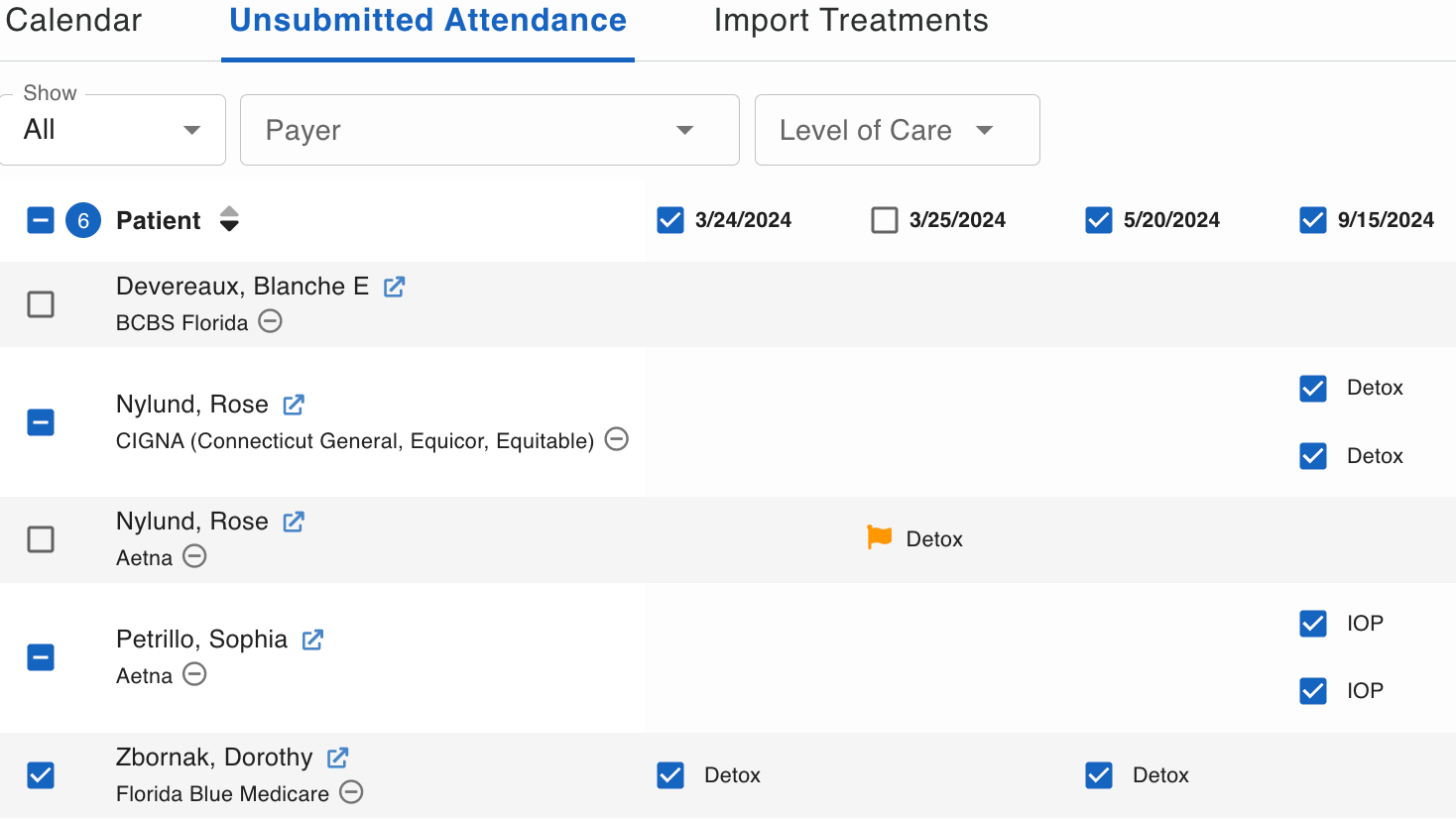Open Sophia Petrillo's external link icon
This screenshot has height=819, width=1456.
tap(312, 640)
